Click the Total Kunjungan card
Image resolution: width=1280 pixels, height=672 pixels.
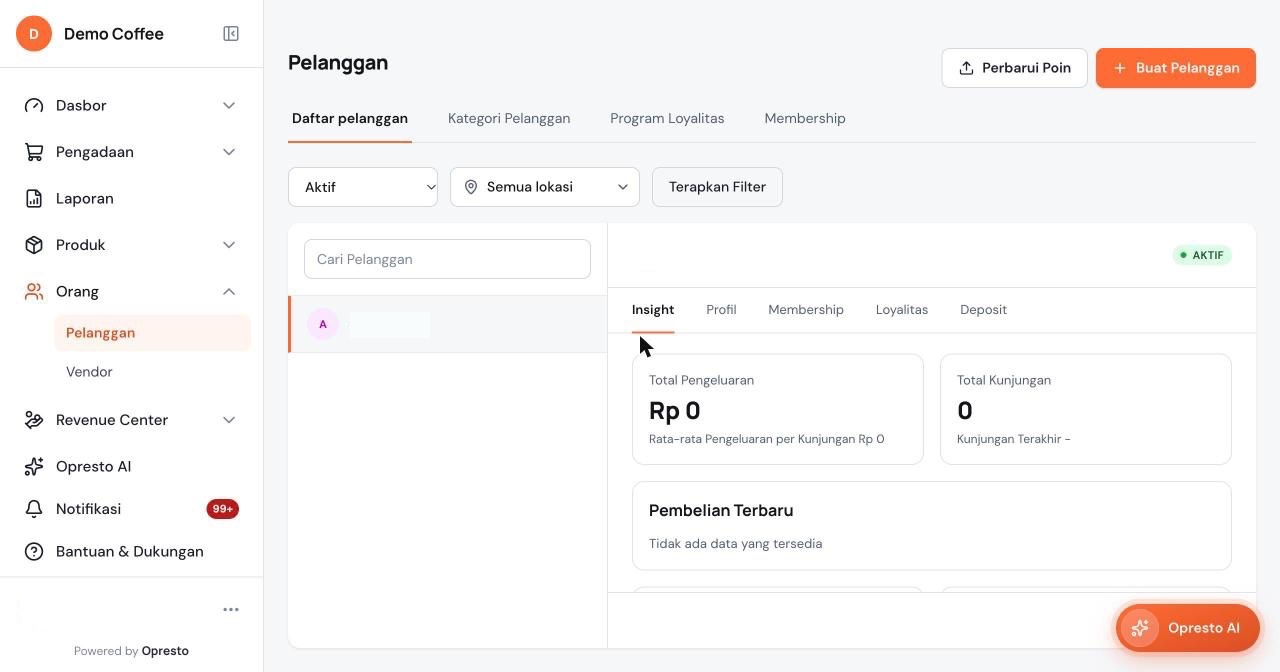tap(1086, 409)
